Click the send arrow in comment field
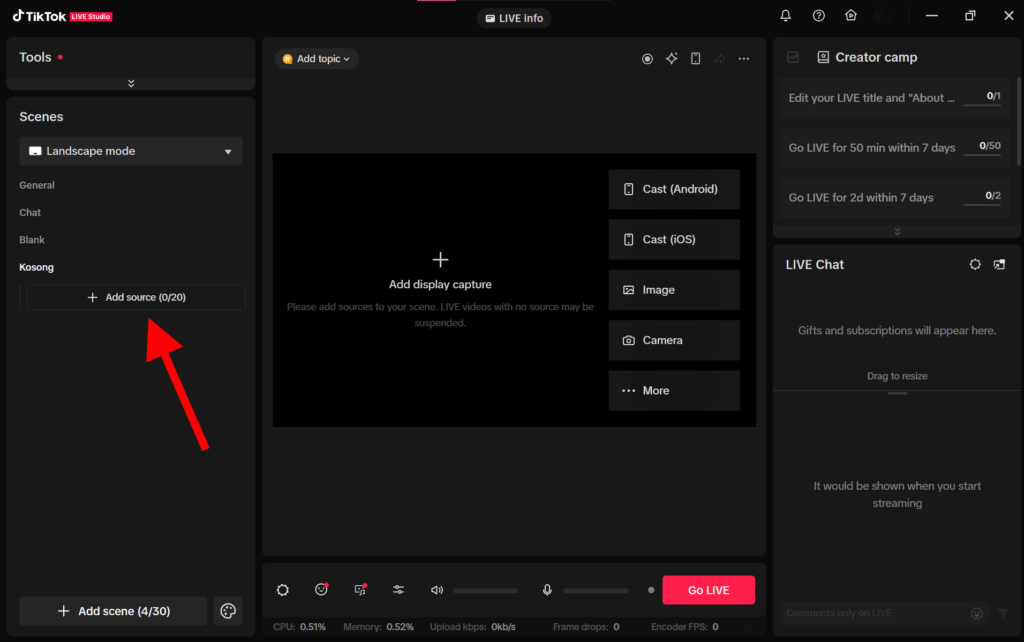 [x=1002, y=613]
